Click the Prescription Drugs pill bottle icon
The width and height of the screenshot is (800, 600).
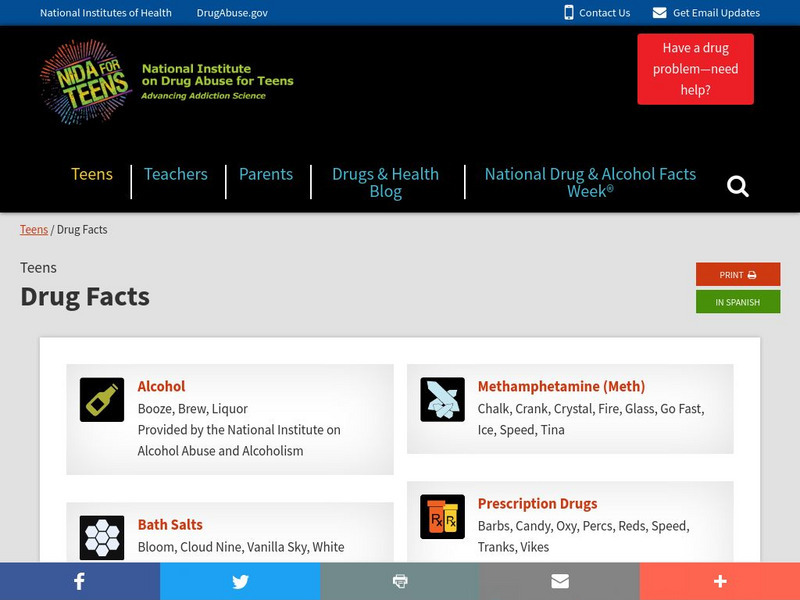point(442,517)
